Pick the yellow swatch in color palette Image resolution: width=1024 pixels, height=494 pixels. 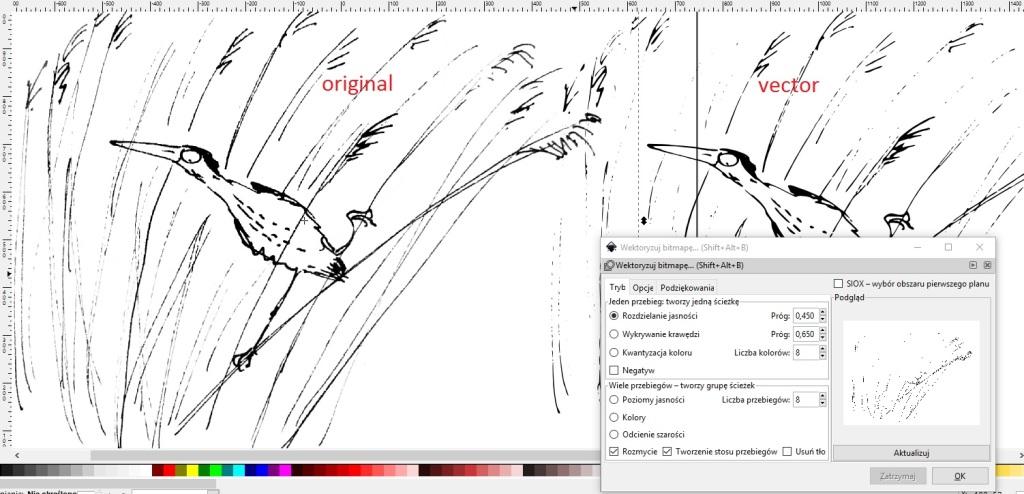click(190, 470)
